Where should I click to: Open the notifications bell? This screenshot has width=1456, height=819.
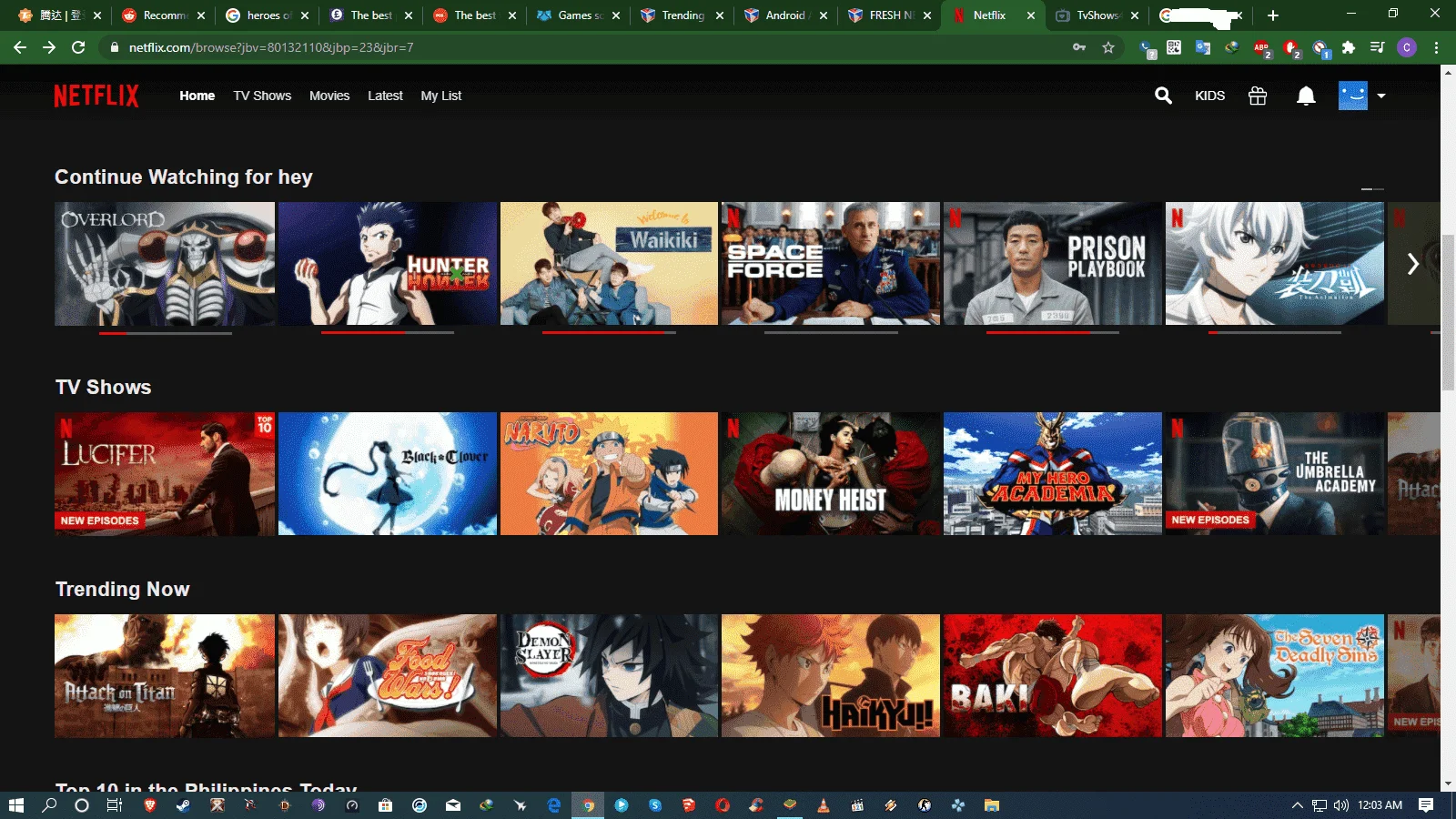tap(1306, 96)
